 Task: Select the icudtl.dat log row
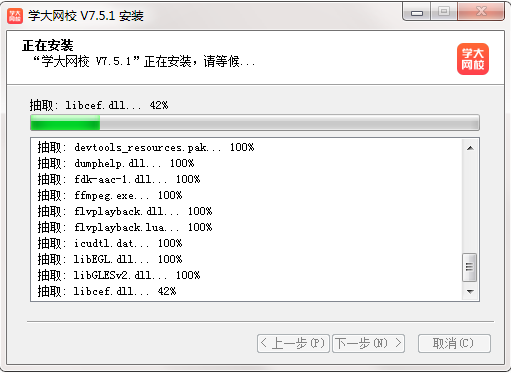246,243
